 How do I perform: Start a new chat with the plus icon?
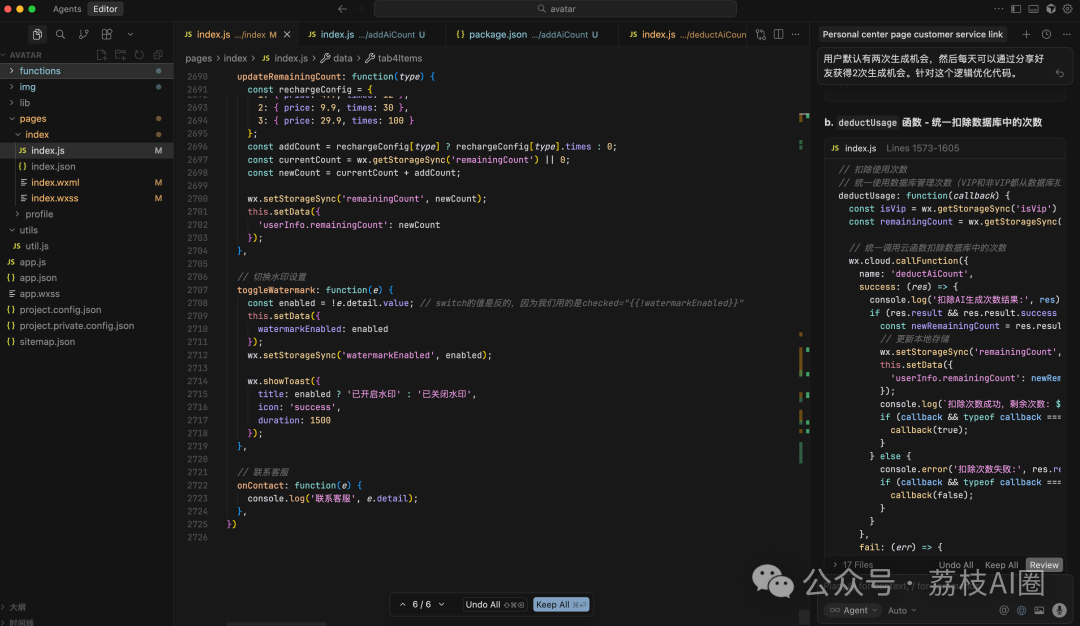pyautogui.click(x=1026, y=34)
